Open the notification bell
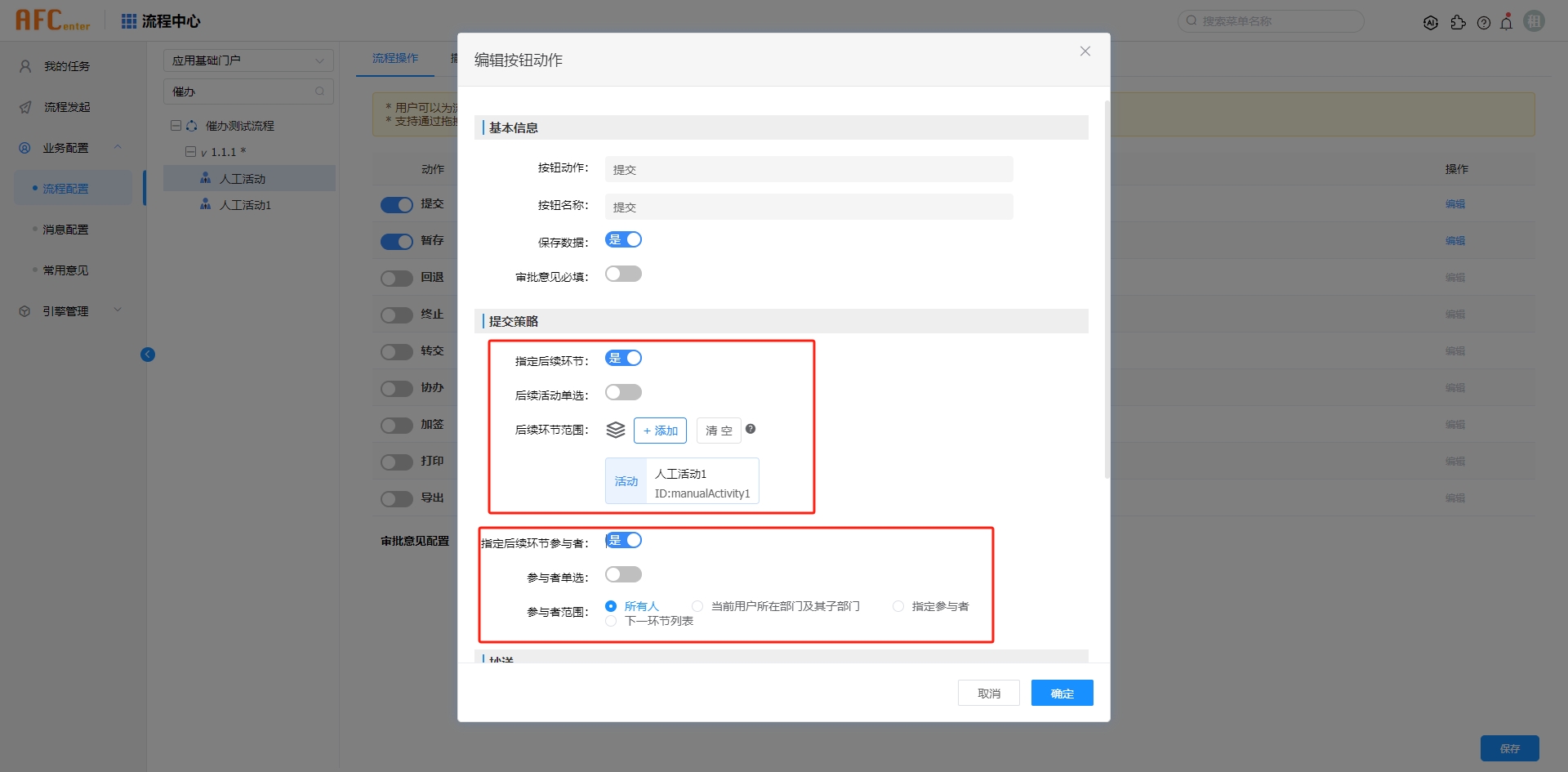Screen dimensions: 1568x772 point(1507,22)
